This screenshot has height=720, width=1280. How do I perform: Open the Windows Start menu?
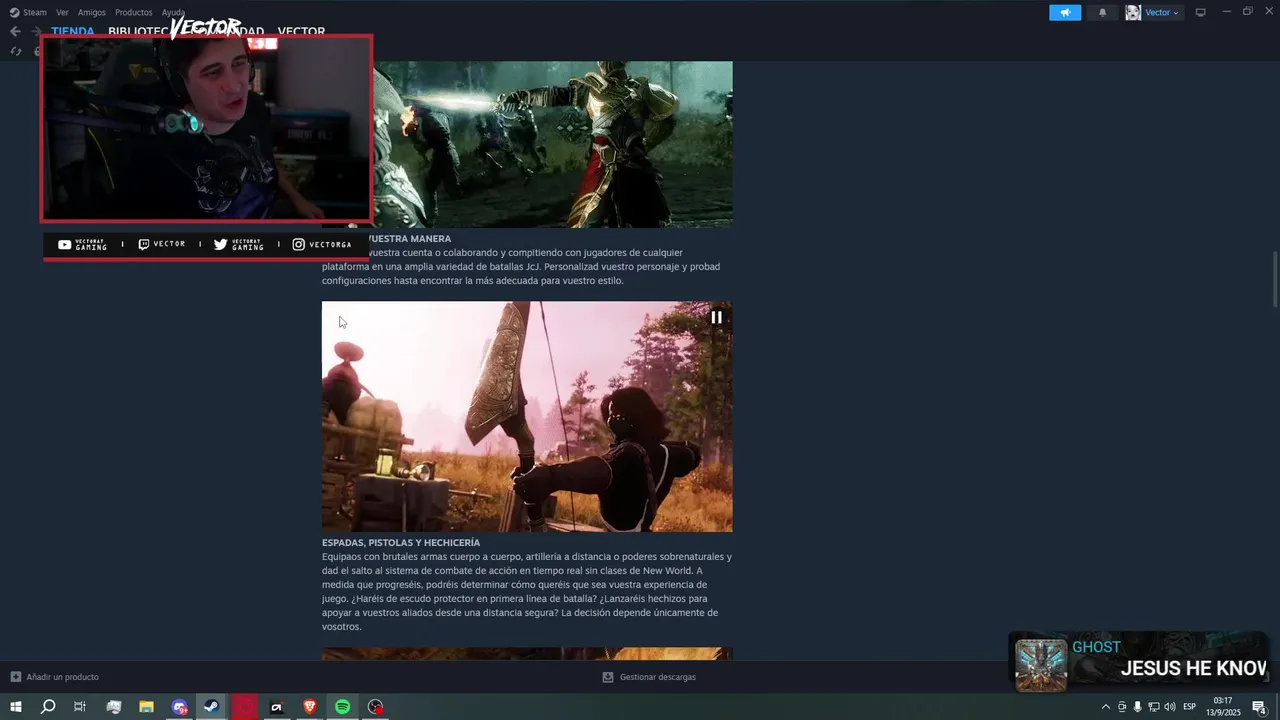(15, 707)
